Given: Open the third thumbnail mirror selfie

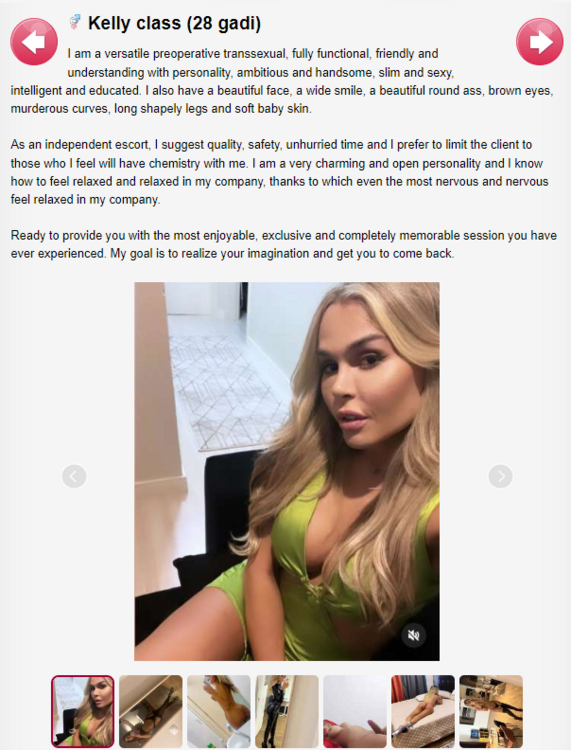Looking at the screenshot, I should [219, 711].
